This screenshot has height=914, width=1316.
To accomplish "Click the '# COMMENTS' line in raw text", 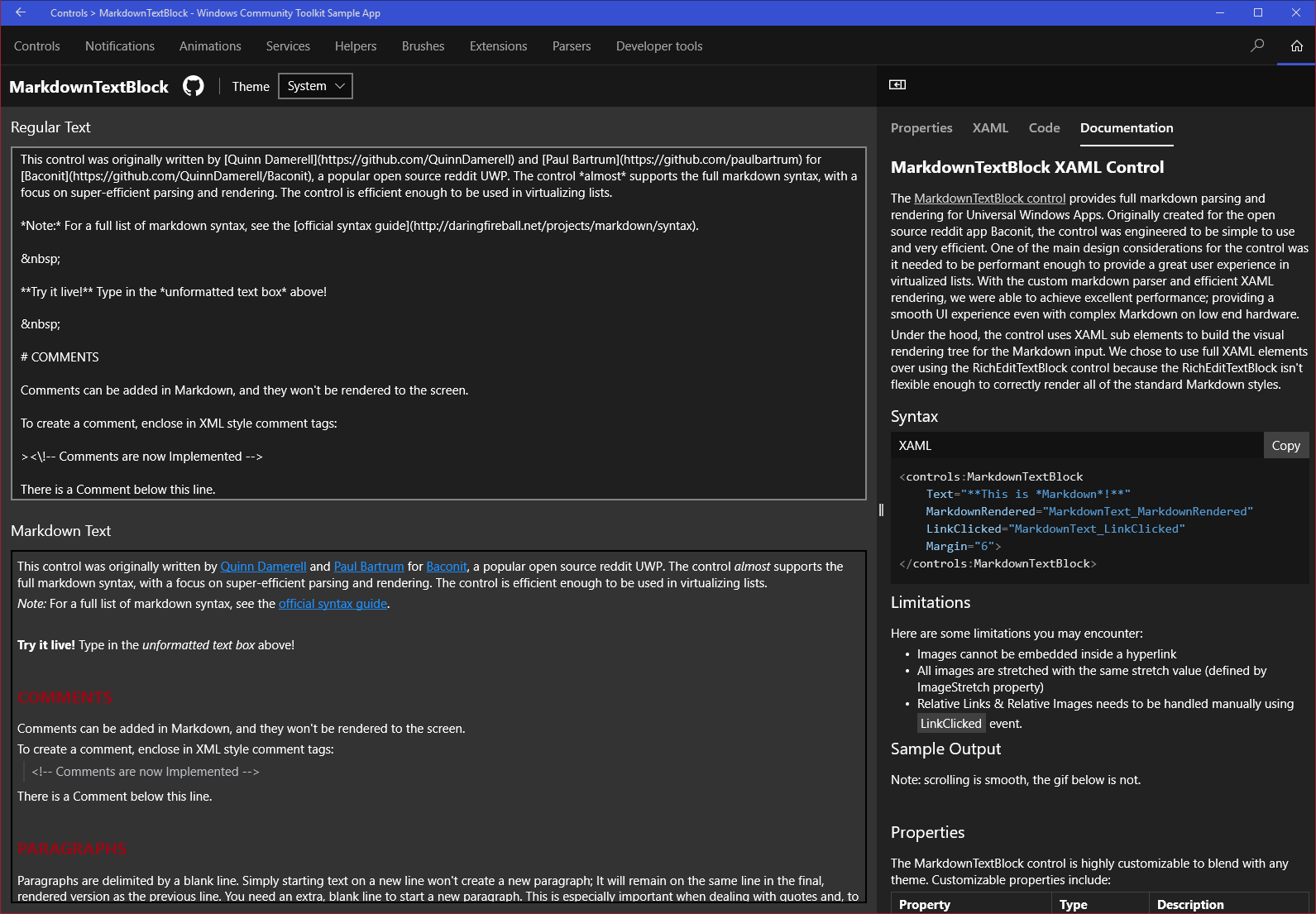I will [x=60, y=357].
